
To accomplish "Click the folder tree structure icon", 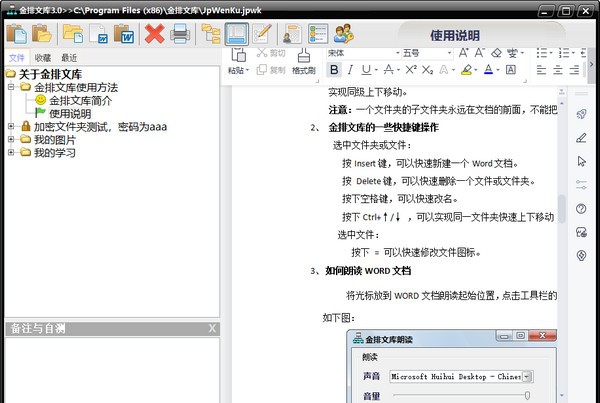I will [x=211, y=34].
